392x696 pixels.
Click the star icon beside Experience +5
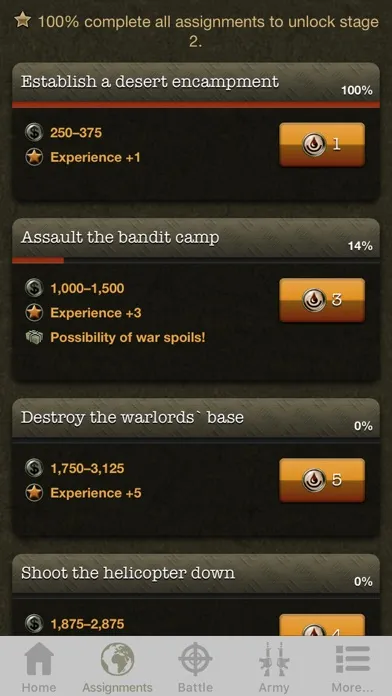tap(34, 493)
